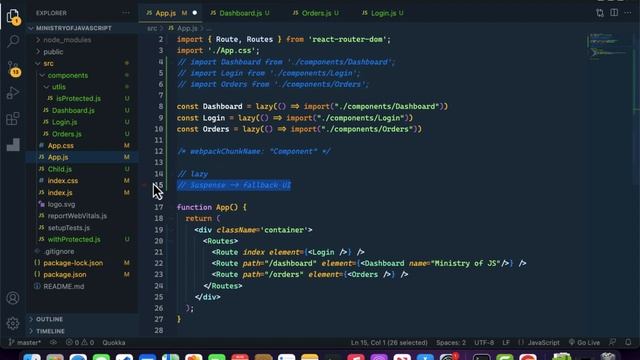This screenshot has height=360, width=640.
Task: Change UTF-8 file encoding
Action: click(484, 342)
